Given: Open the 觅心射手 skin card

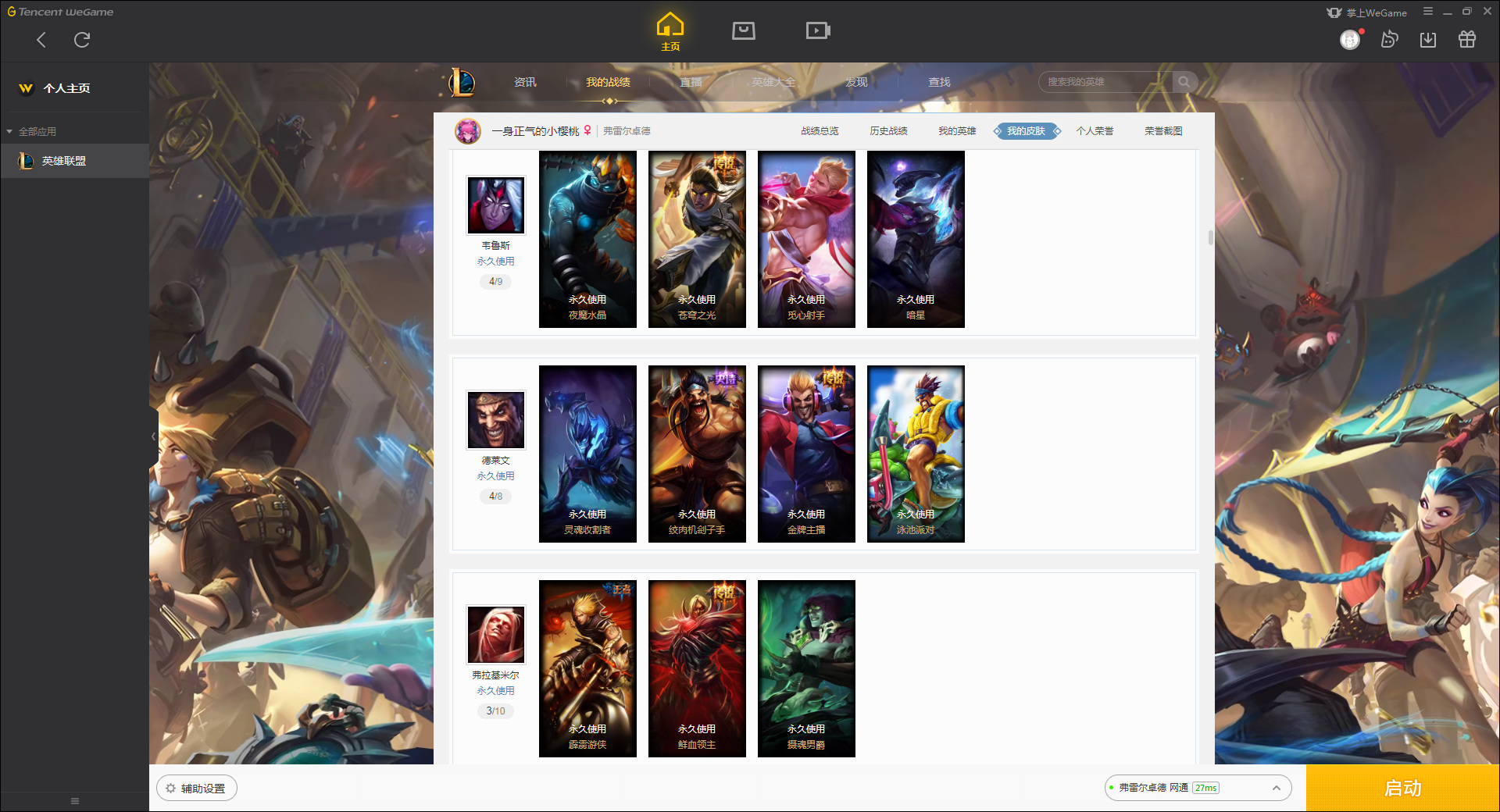Looking at the screenshot, I should 806,239.
